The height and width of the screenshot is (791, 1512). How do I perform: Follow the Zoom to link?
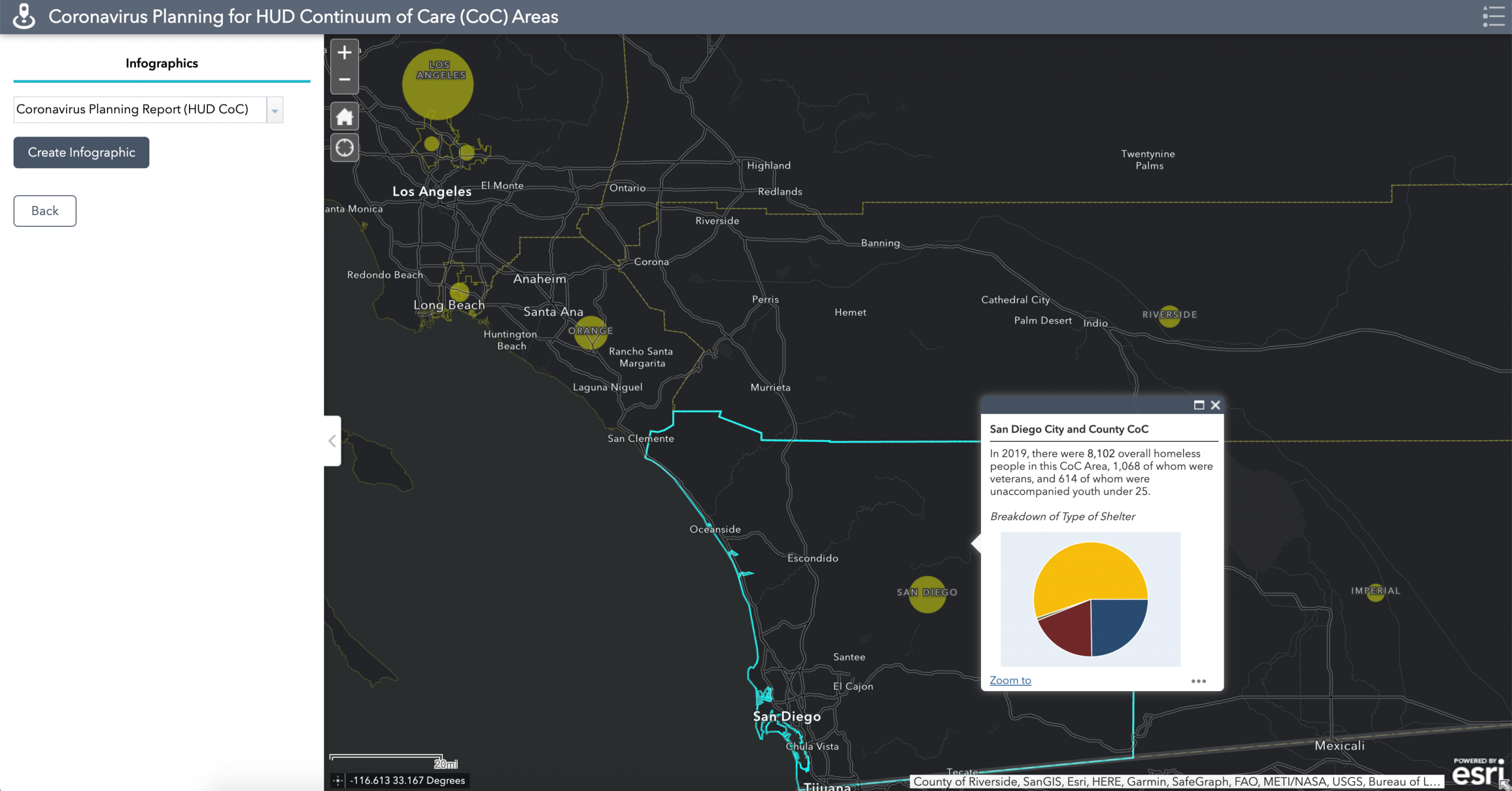tap(1010, 681)
